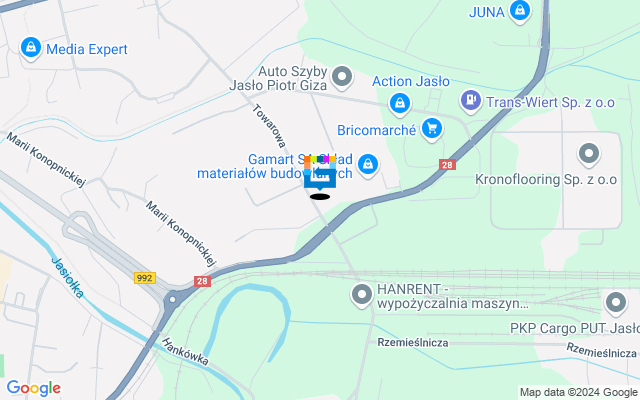Click the Bricomarché shopping cart icon
This screenshot has width=640, height=400.
point(432,129)
